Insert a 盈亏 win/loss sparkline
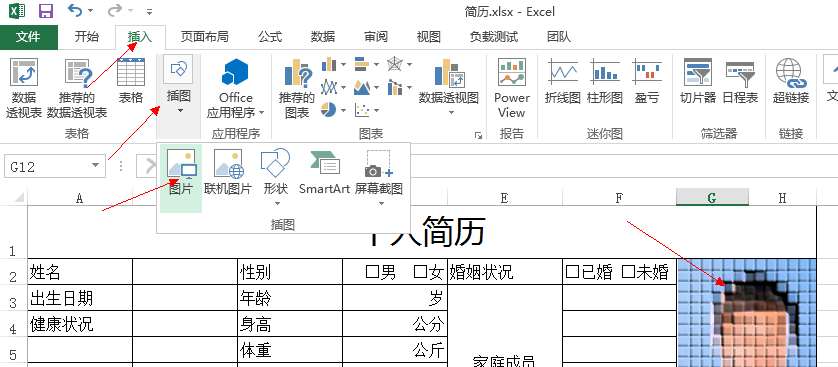838x367 pixels. point(647,81)
